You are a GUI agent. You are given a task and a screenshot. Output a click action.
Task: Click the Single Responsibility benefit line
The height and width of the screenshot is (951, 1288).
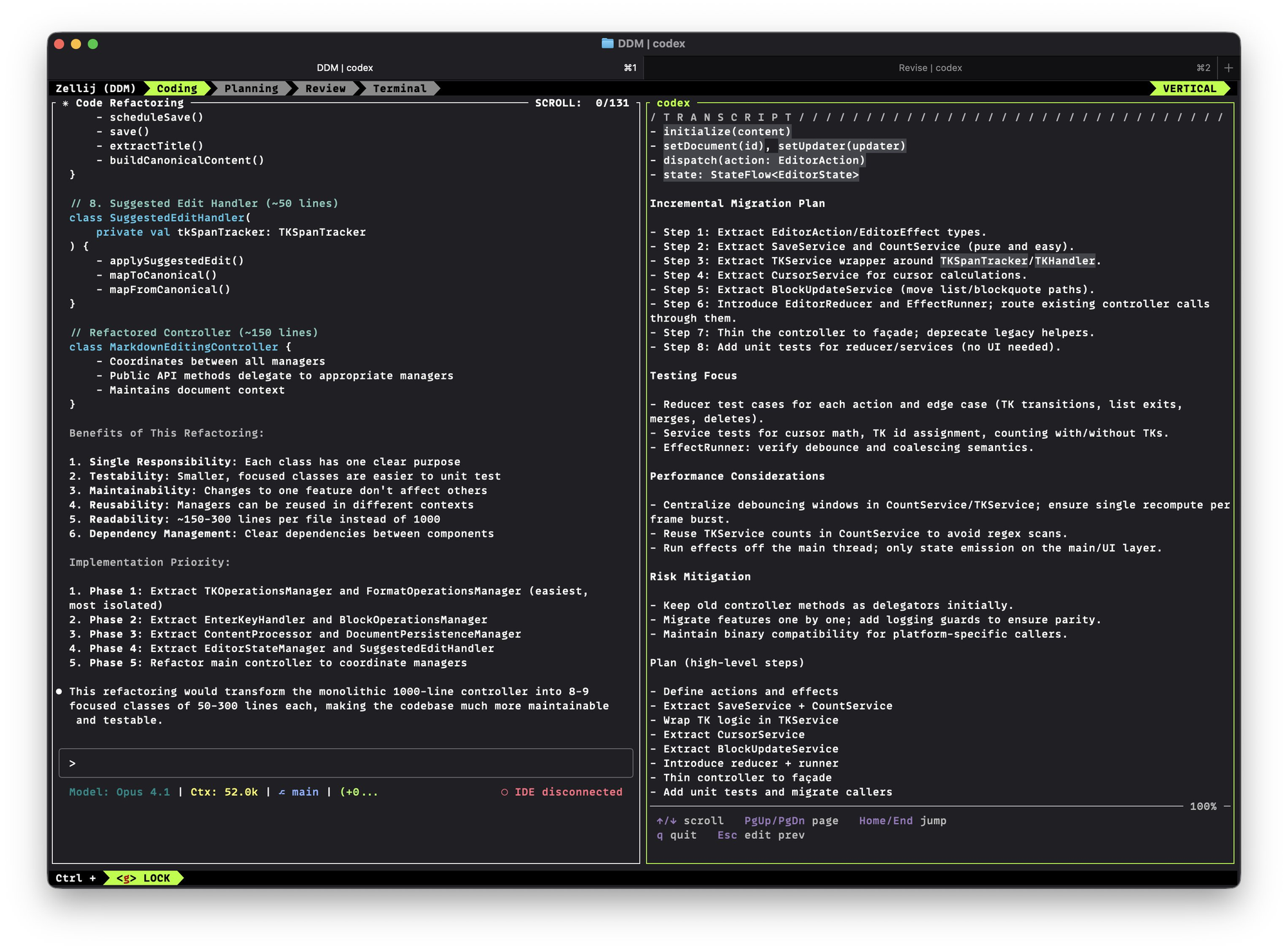coord(265,462)
